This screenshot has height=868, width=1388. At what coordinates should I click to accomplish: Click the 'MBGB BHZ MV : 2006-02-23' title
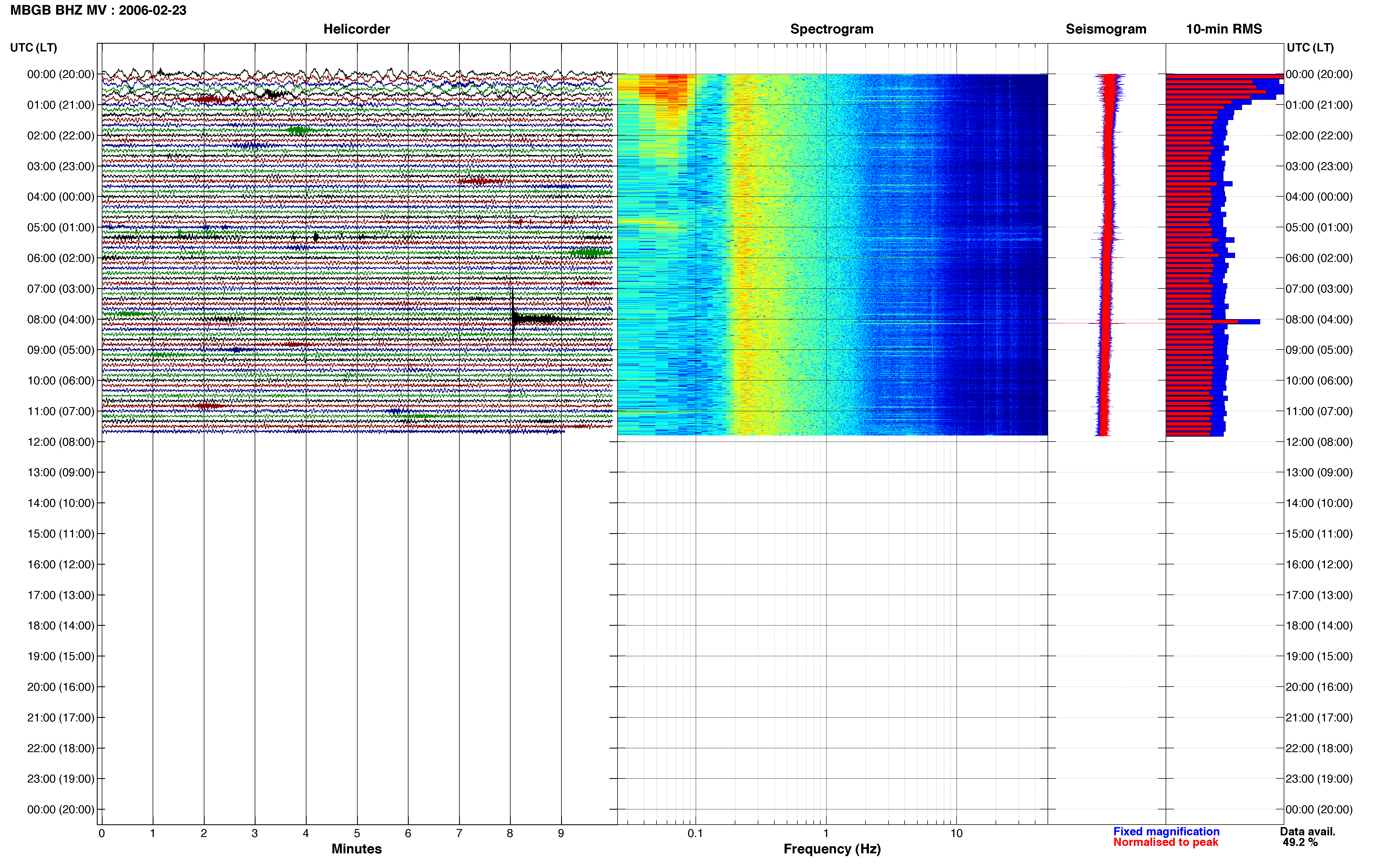(98, 10)
